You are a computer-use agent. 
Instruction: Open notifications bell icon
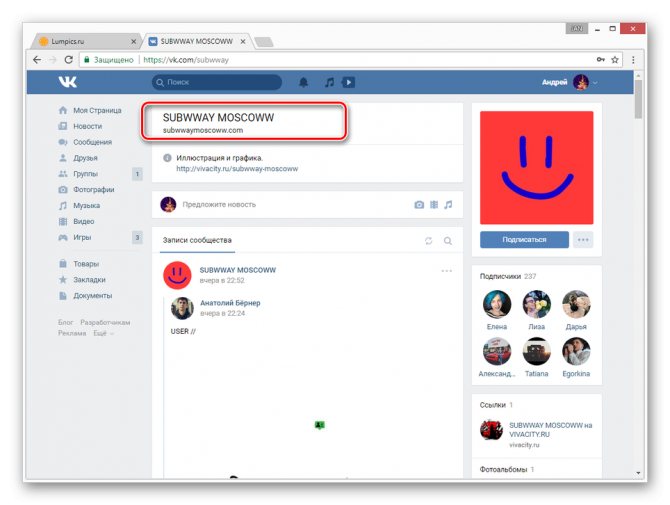click(303, 82)
